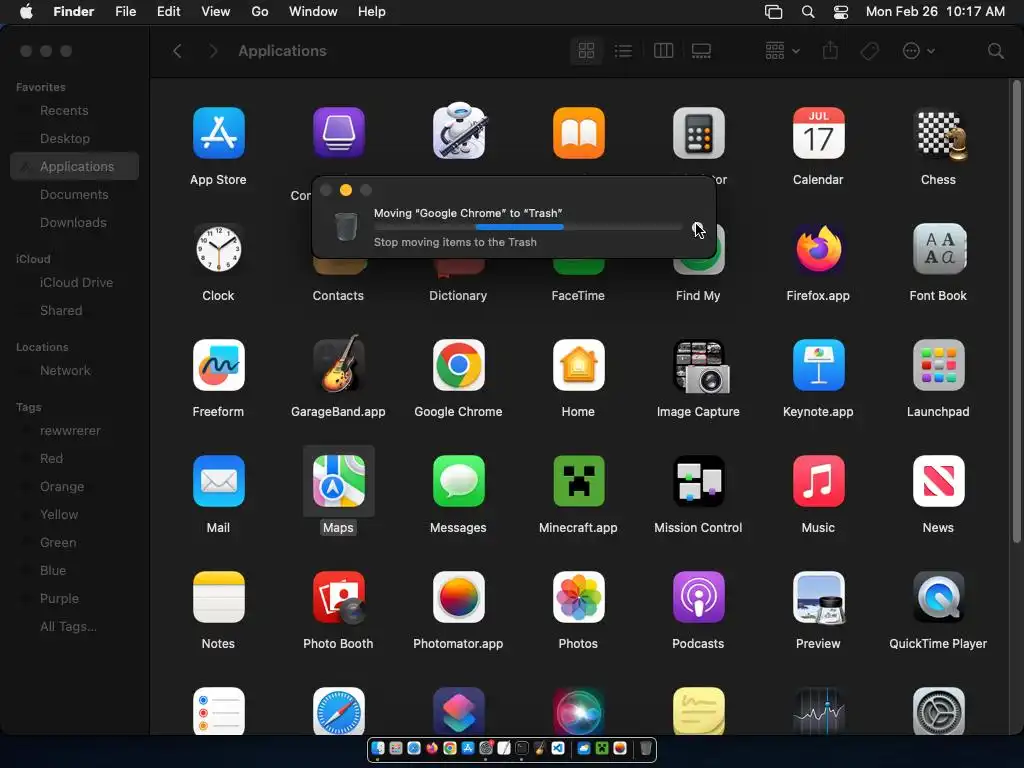Switch to column view
Viewport: 1024px width, 768px height.
tap(663, 51)
